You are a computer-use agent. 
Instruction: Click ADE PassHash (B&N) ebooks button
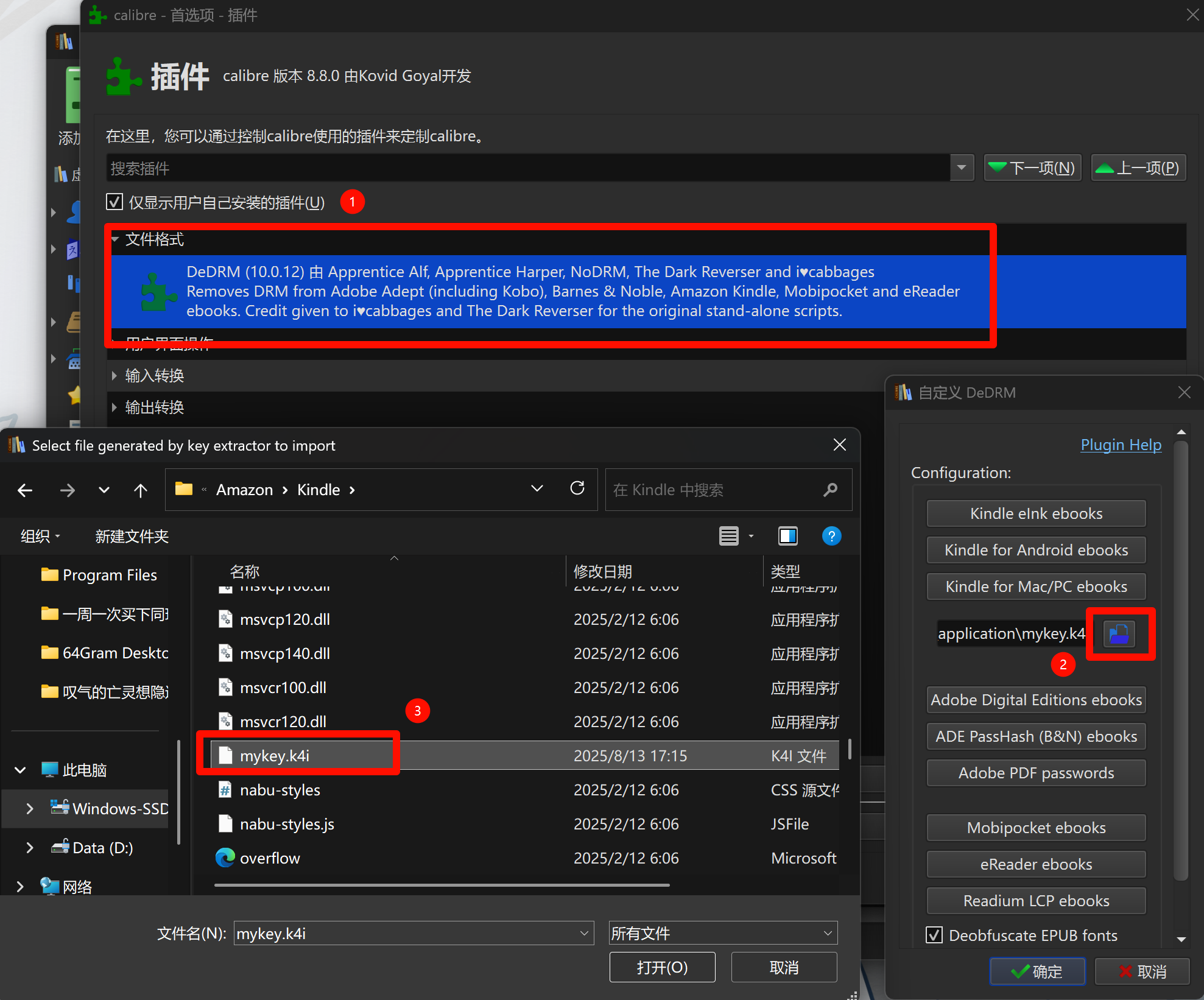(x=1036, y=736)
